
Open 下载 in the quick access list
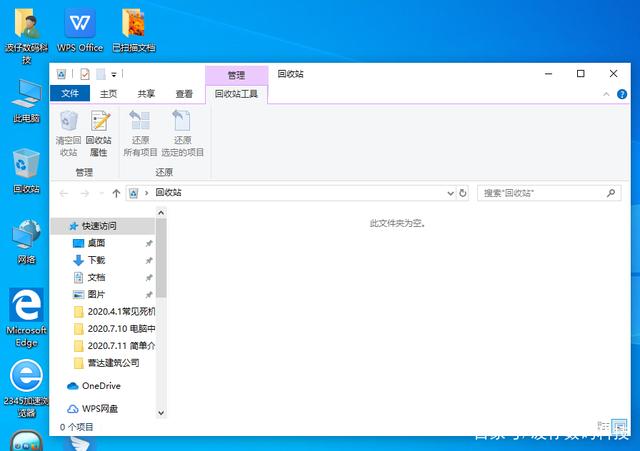coord(96,260)
